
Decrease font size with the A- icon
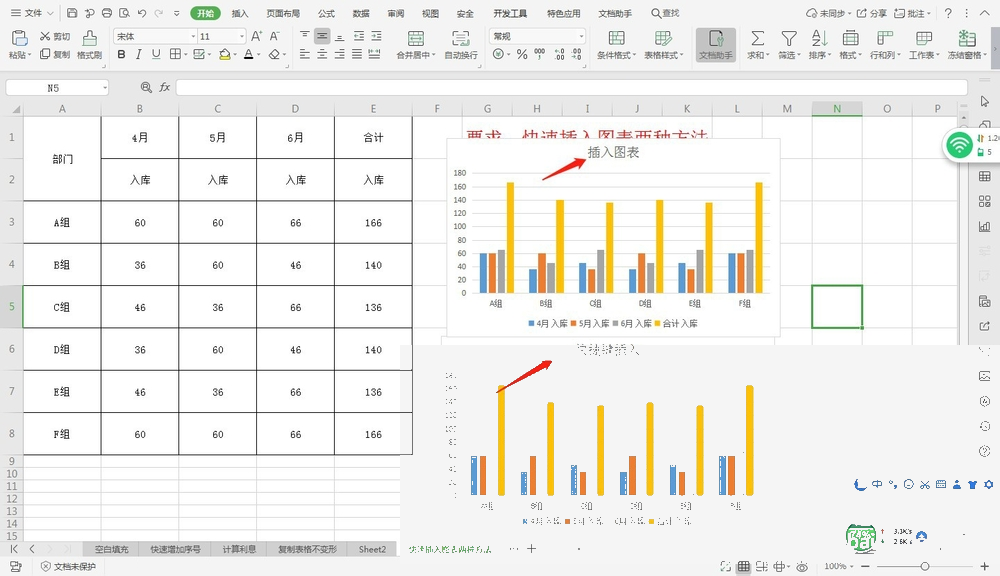(275, 36)
